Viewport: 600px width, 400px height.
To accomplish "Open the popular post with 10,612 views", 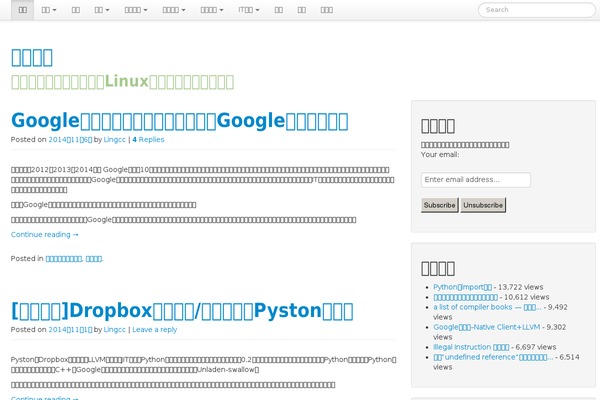I will point(466,297).
